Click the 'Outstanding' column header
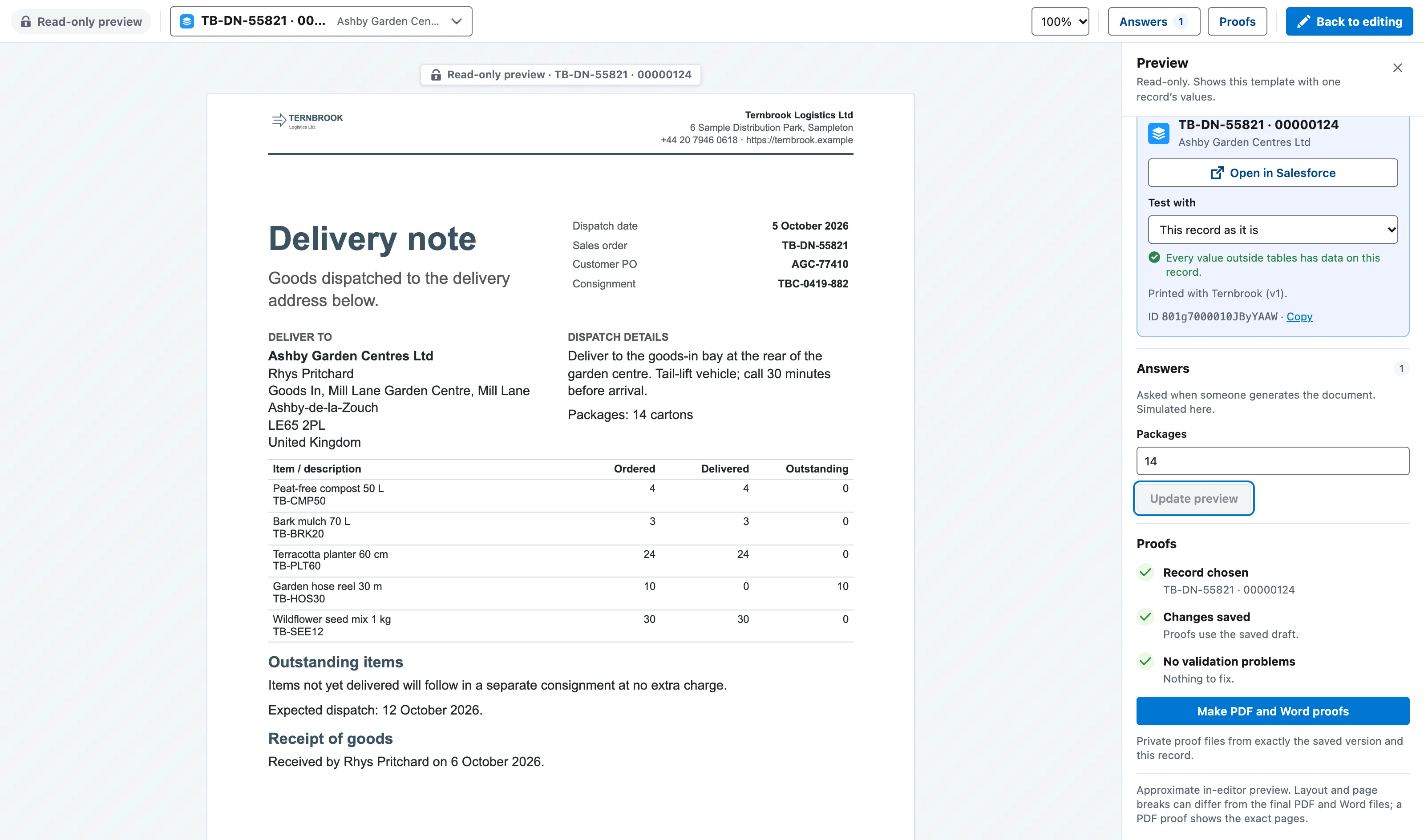The image size is (1424, 840). [817, 468]
